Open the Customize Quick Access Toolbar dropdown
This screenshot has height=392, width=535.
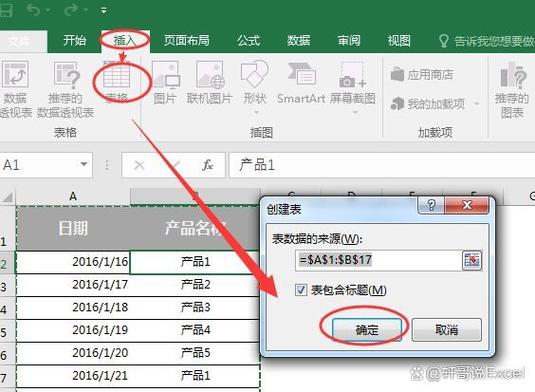click(104, 11)
